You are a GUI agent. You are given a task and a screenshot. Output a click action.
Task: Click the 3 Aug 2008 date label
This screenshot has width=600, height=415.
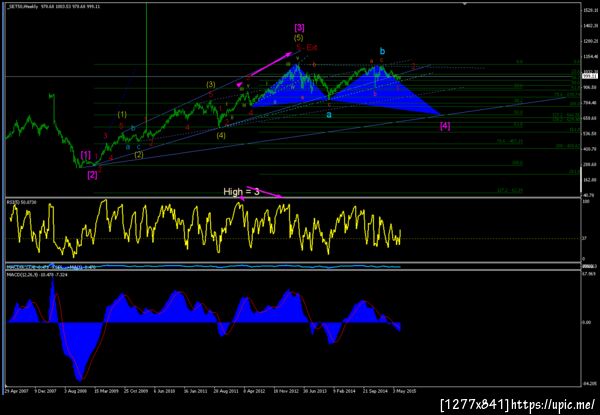point(75,391)
